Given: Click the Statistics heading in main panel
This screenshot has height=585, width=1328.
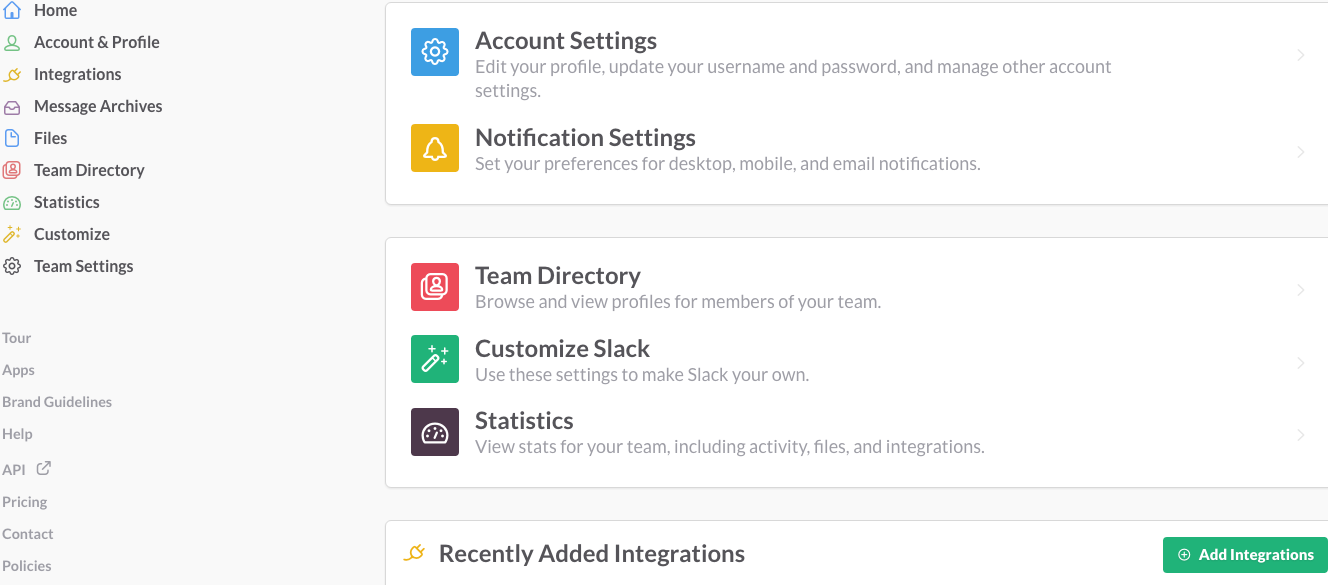Looking at the screenshot, I should click(x=524, y=421).
